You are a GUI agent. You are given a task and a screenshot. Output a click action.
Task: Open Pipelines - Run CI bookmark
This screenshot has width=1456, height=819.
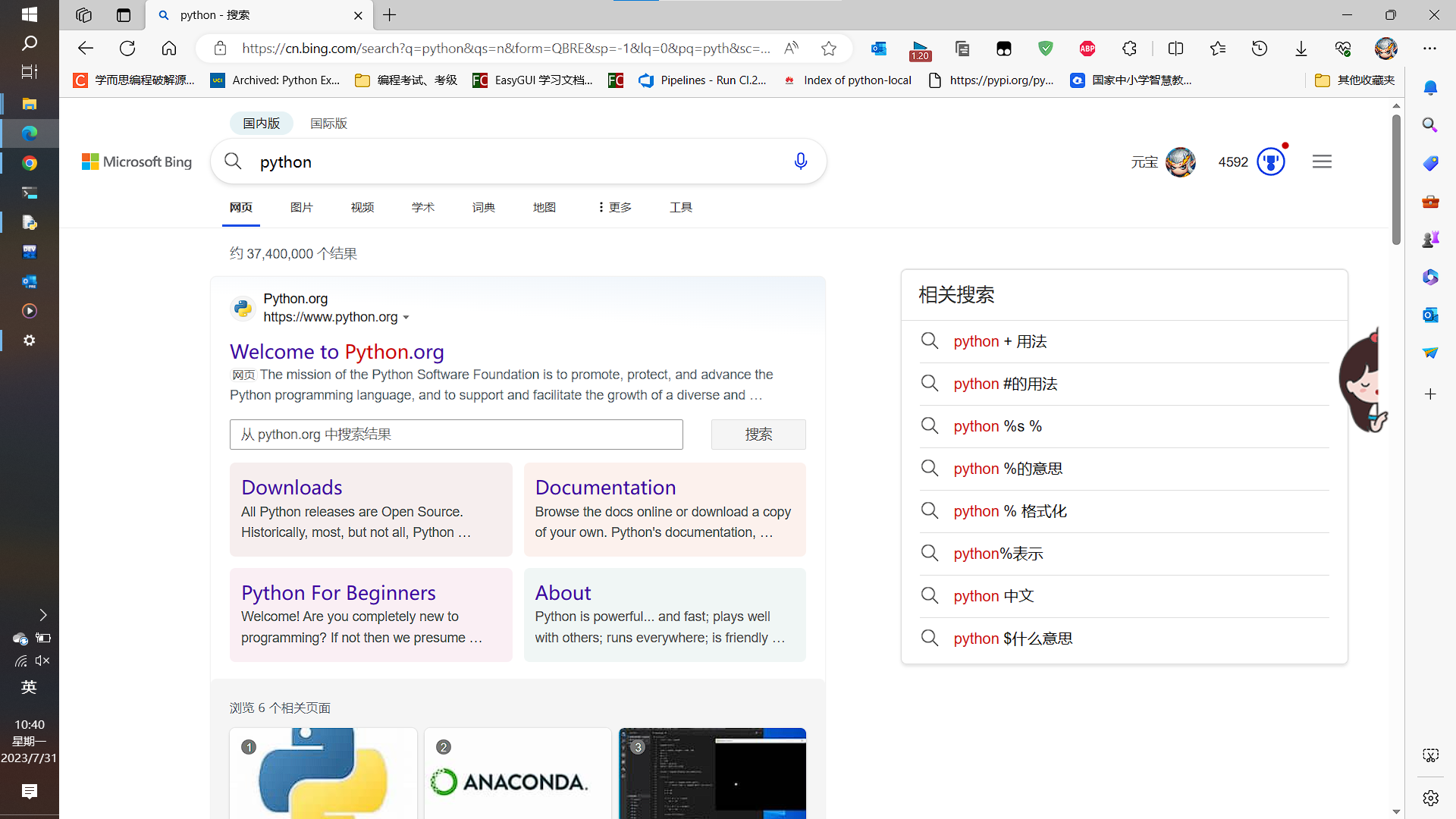[702, 80]
